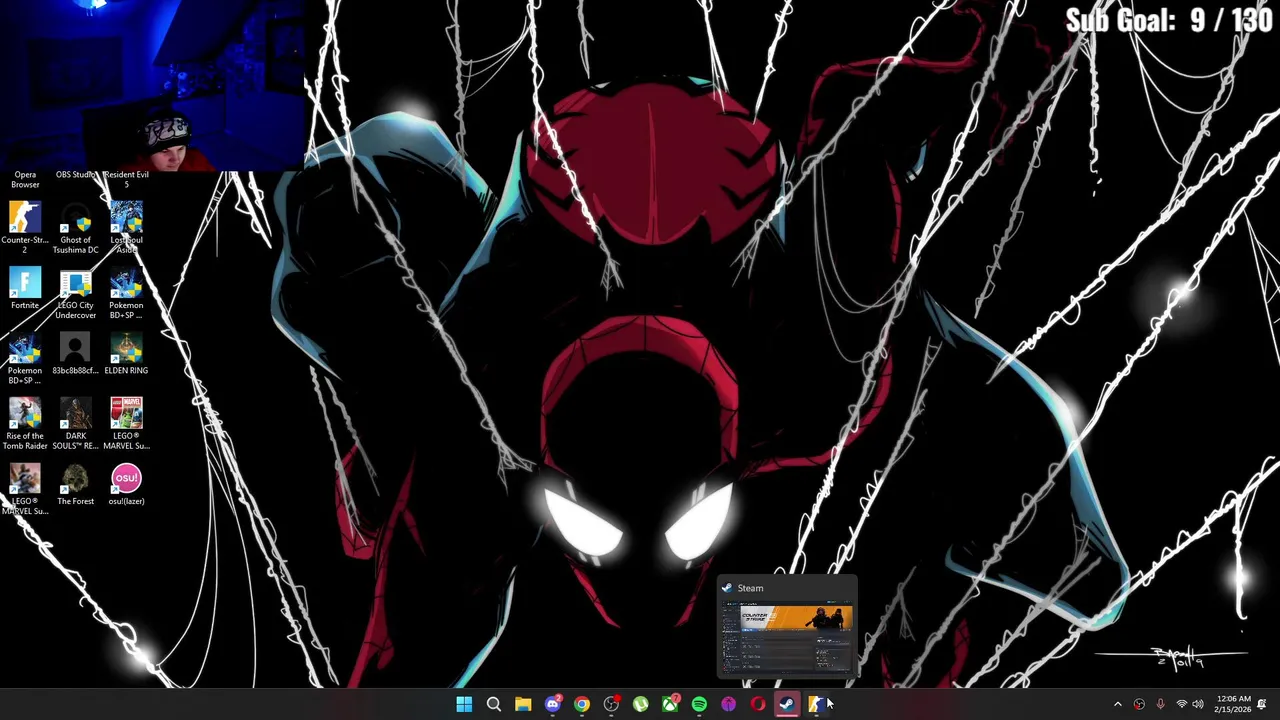Select the Opera Browser desktop label

coord(25,180)
